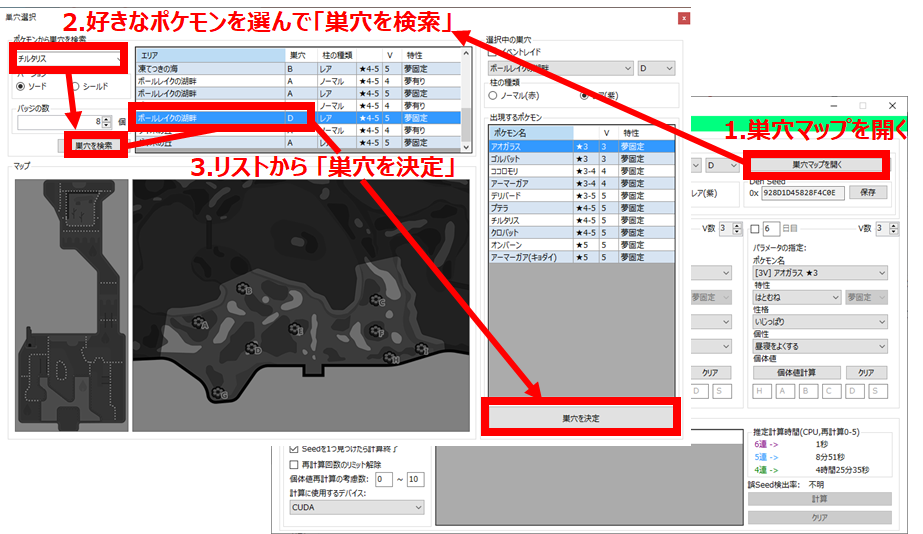Select プテラ row in Pokémon list
Image resolution: width=923 pixels, height=534 pixels.
(x=582, y=208)
